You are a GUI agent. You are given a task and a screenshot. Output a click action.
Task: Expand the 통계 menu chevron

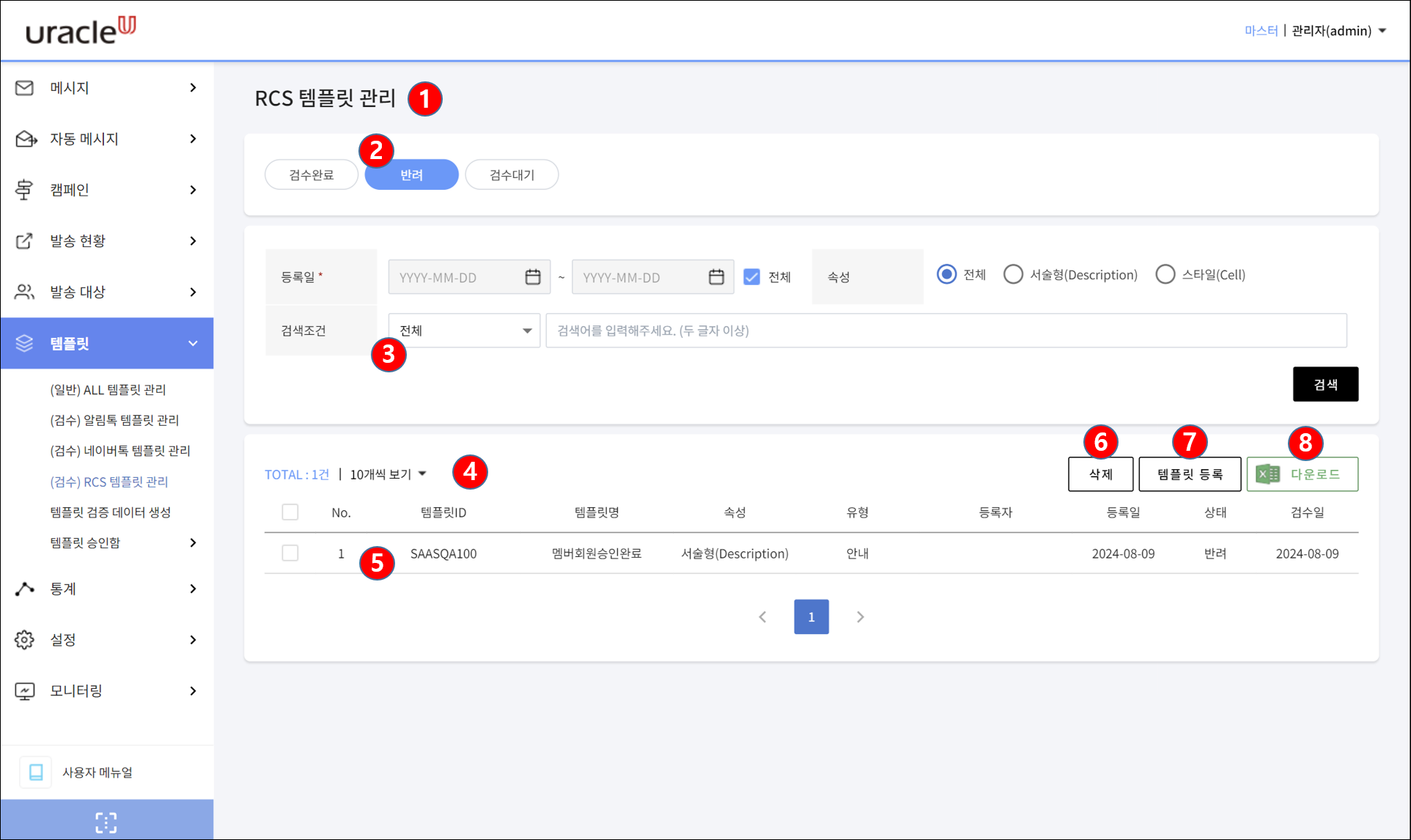click(x=194, y=589)
